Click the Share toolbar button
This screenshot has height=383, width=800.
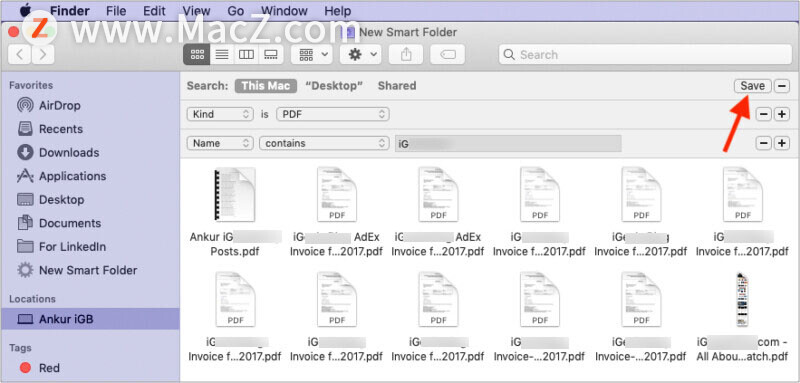[406, 55]
